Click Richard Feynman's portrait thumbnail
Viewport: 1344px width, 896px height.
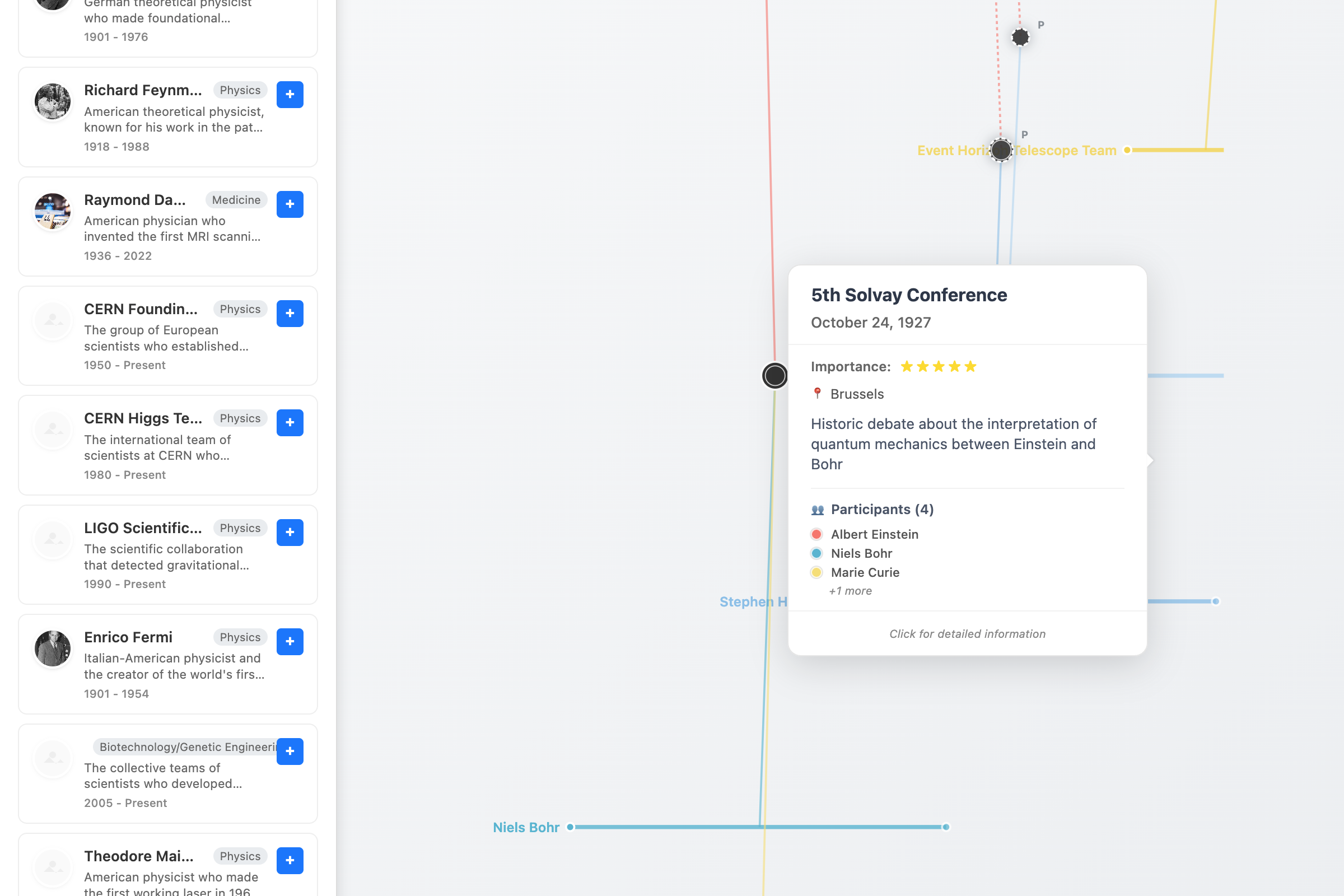(x=53, y=102)
